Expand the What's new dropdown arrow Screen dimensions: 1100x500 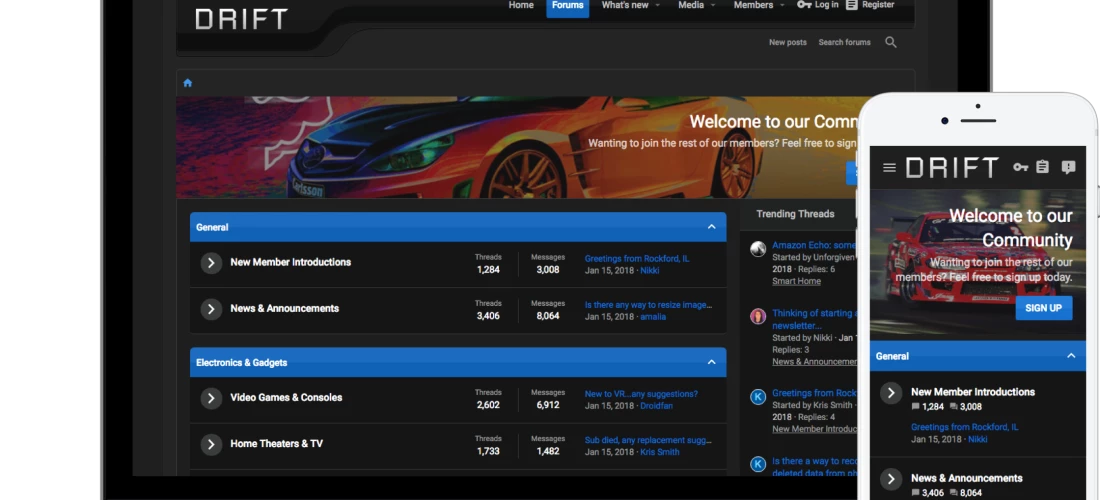(x=659, y=6)
